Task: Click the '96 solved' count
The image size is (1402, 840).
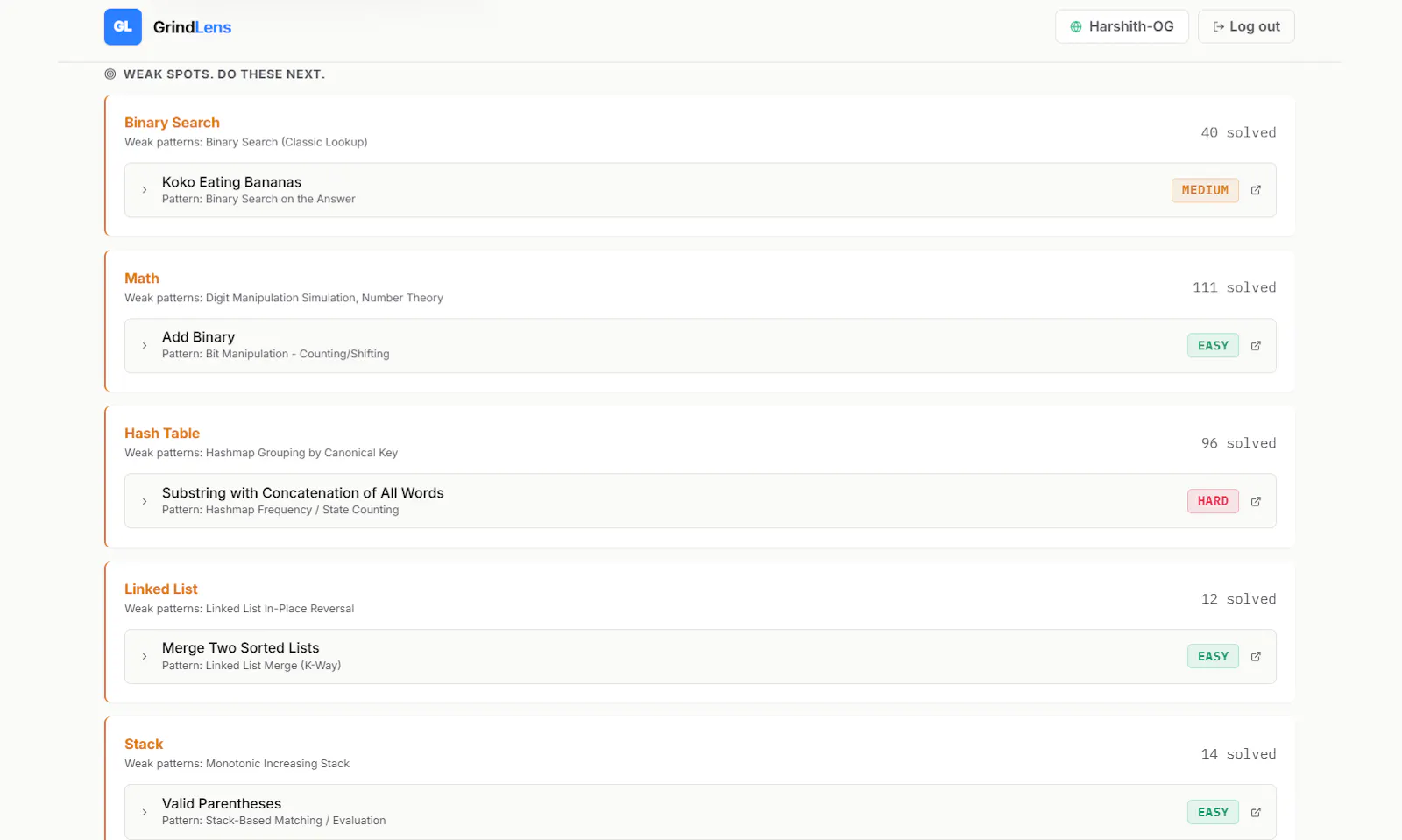Action: coord(1238,443)
